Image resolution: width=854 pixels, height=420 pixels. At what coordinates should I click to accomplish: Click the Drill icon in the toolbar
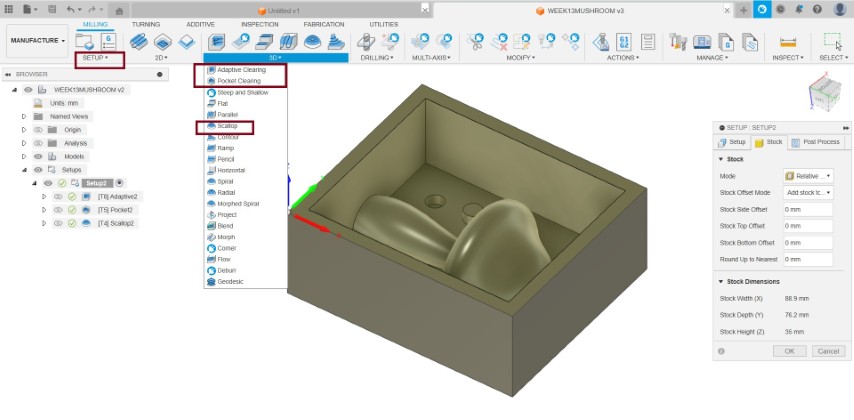tap(366, 41)
